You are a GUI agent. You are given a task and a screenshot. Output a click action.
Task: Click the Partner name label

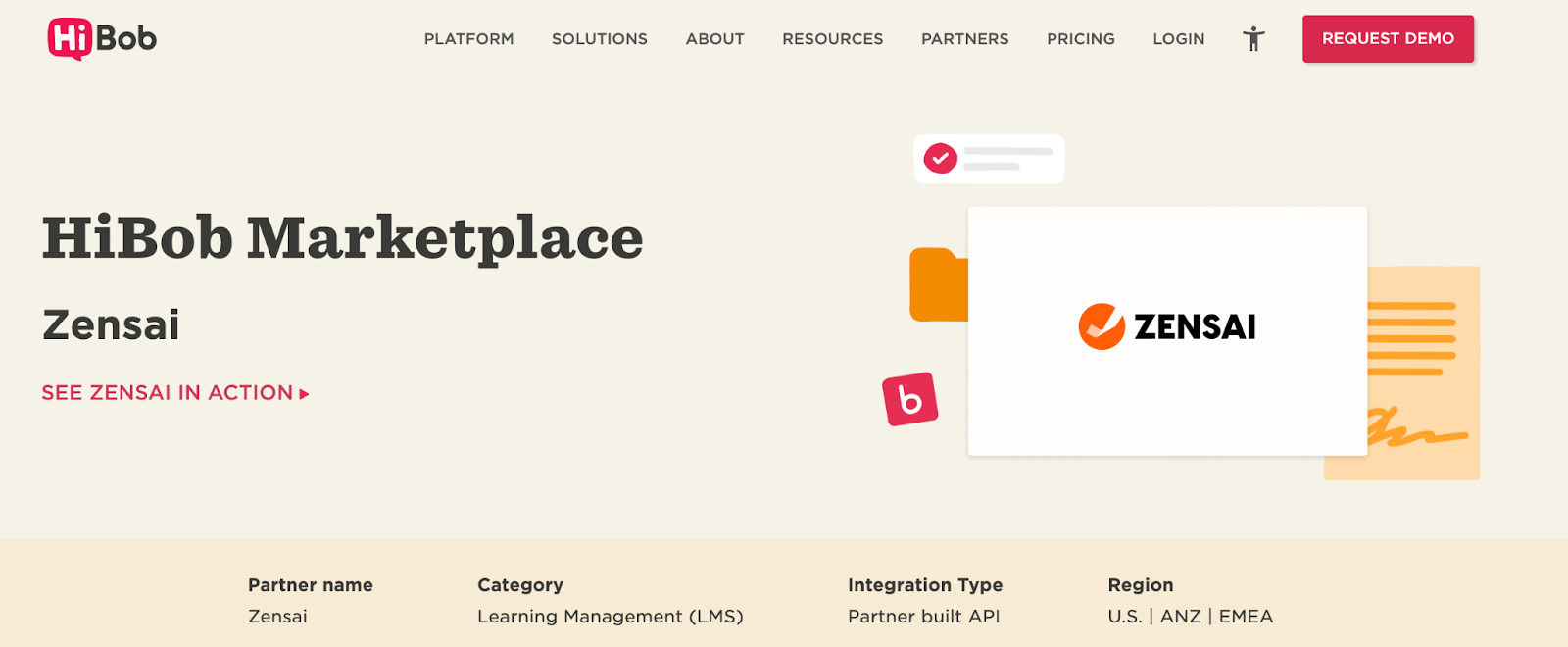311,585
